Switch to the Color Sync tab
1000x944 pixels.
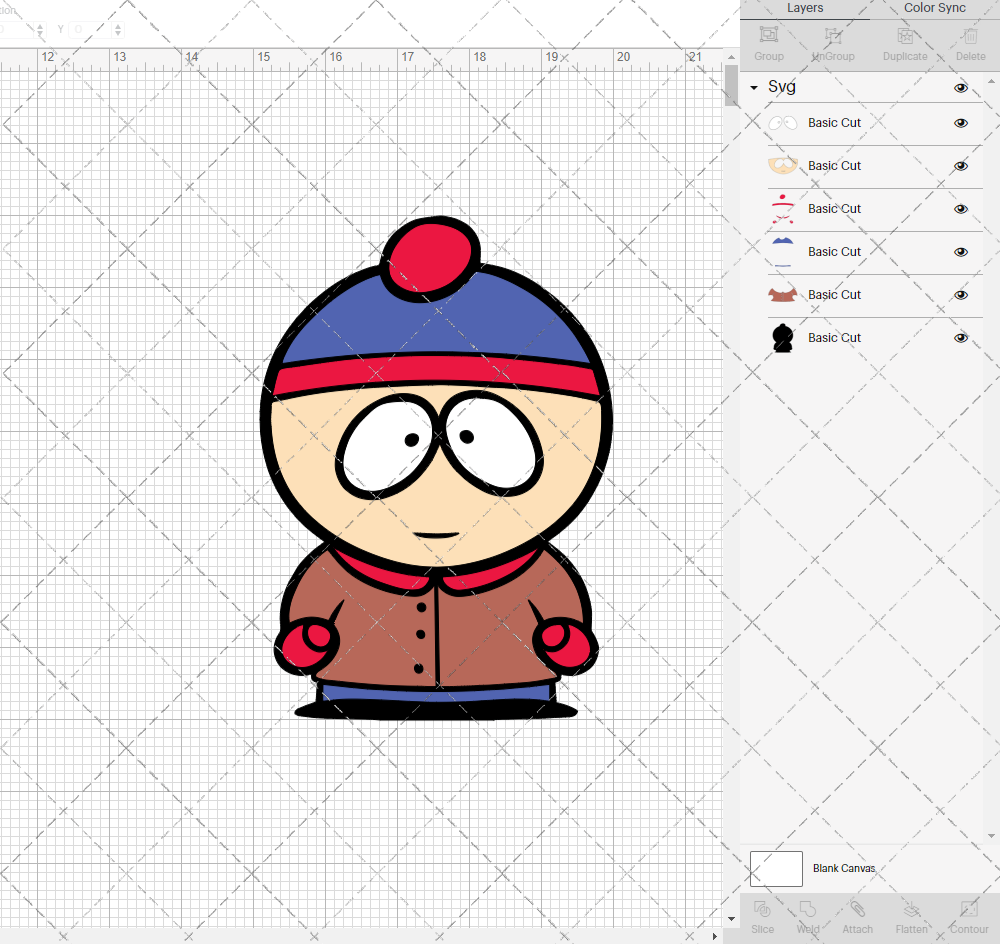pos(934,8)
